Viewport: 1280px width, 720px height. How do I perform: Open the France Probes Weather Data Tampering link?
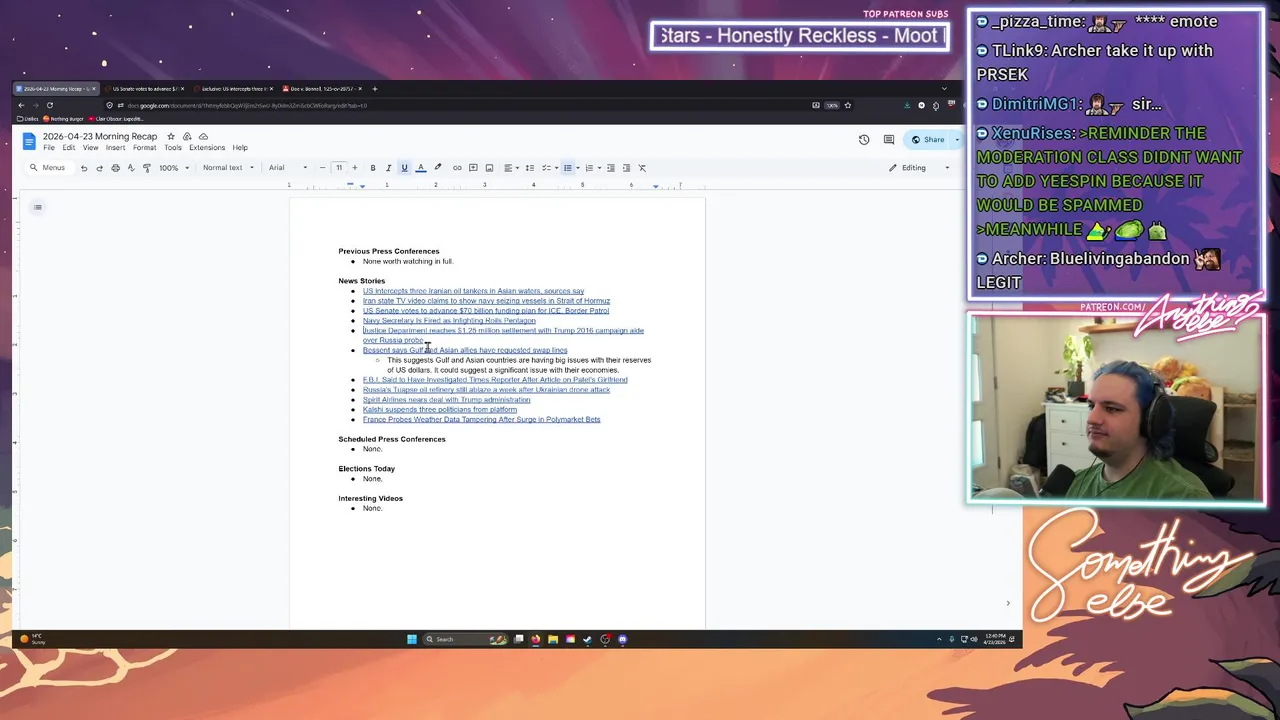click(481, 420)
